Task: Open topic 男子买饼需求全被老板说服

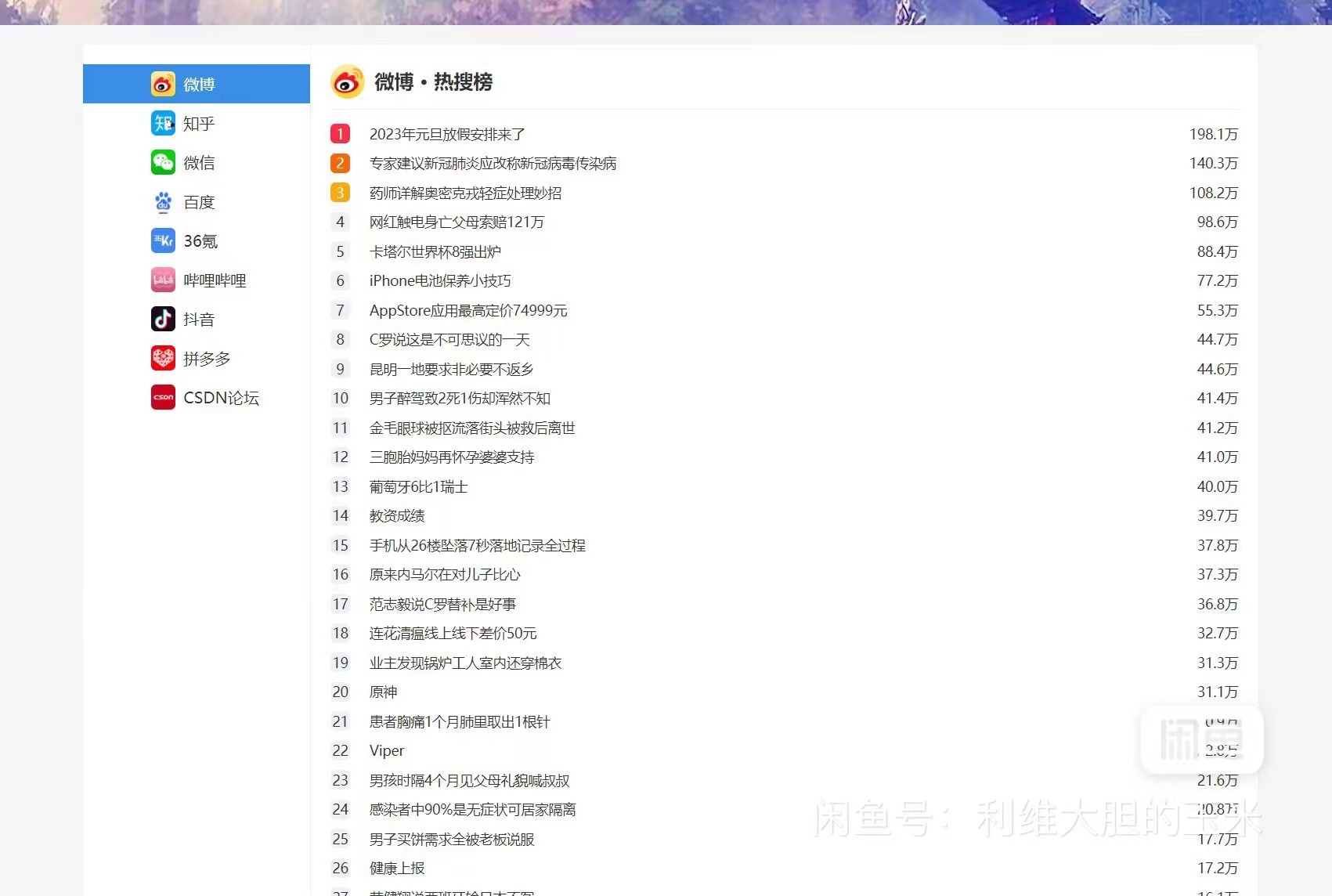Action: (452, 839)
